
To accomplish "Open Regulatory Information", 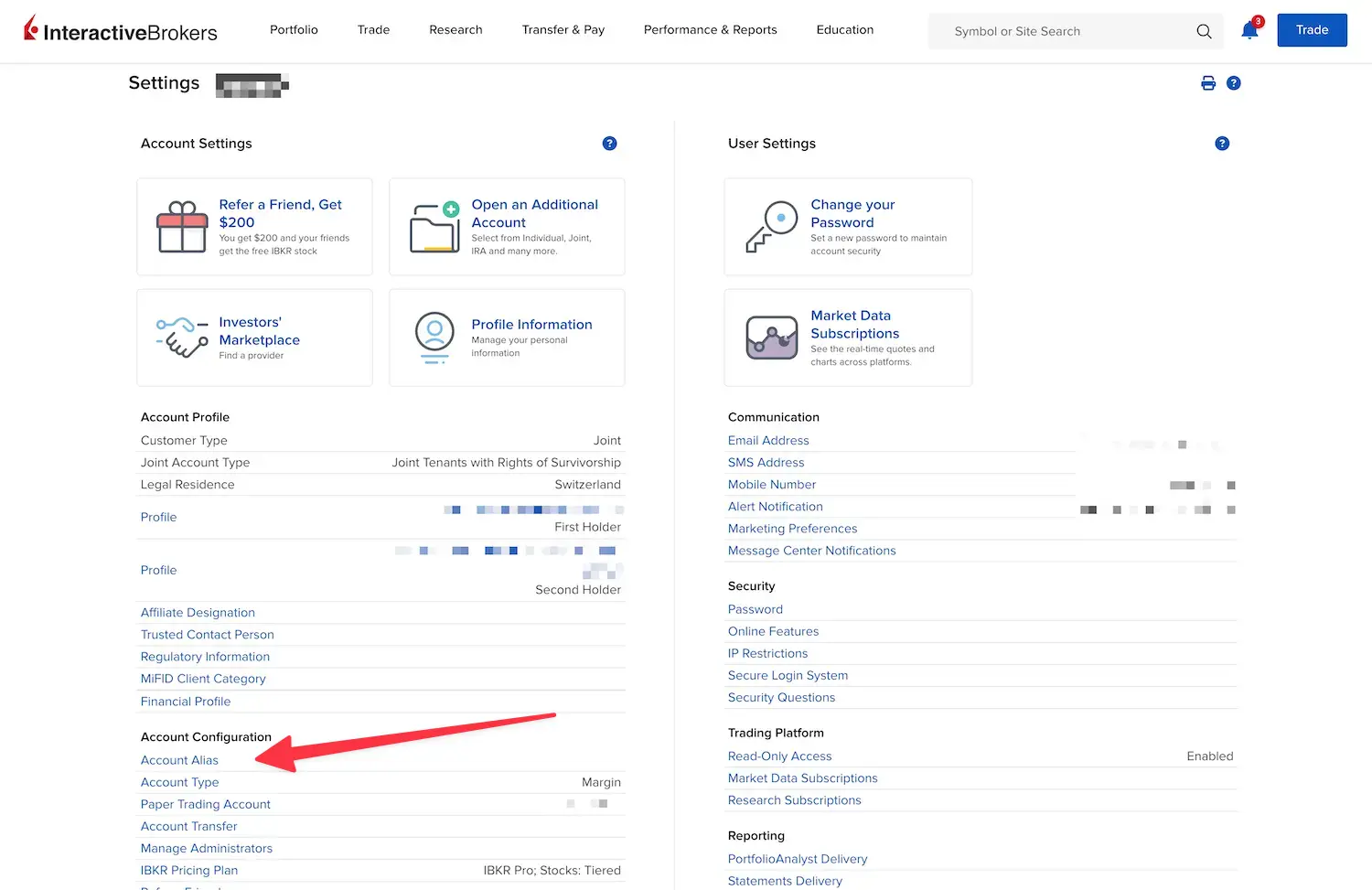I will (205, 657).
